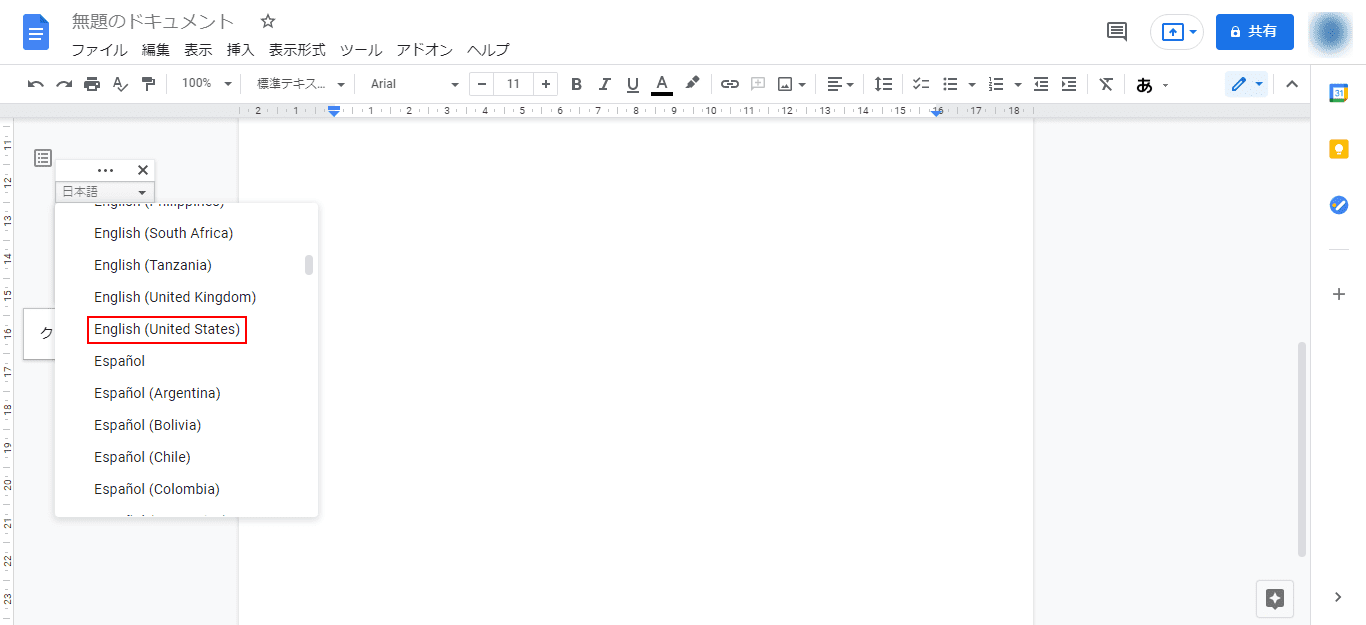Open the Arial font dropdown
This screenshot has width=1366, height=625.
pos(414,84)
